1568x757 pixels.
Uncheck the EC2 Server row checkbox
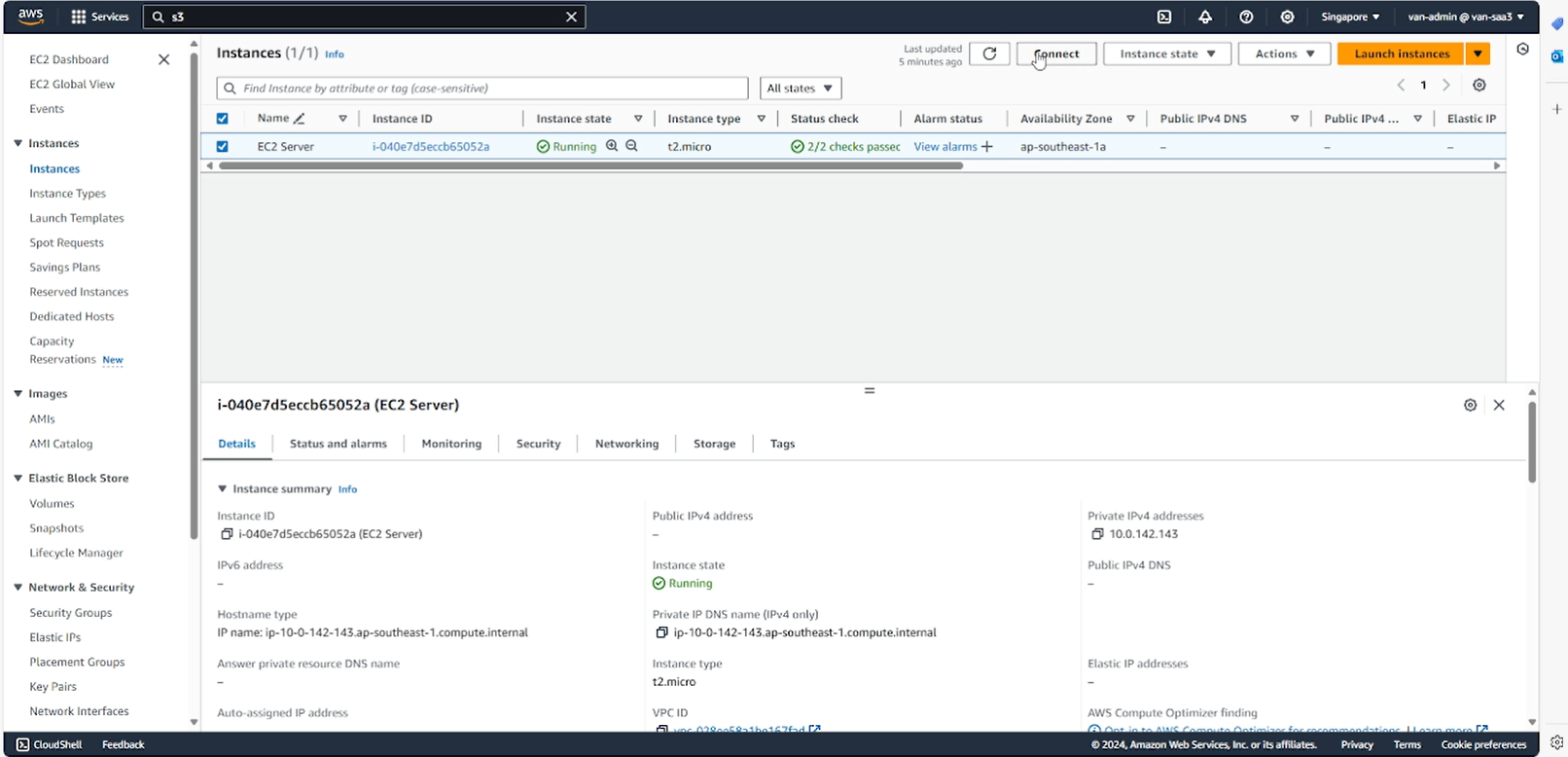pyautogui.click(x=222, y=147)
